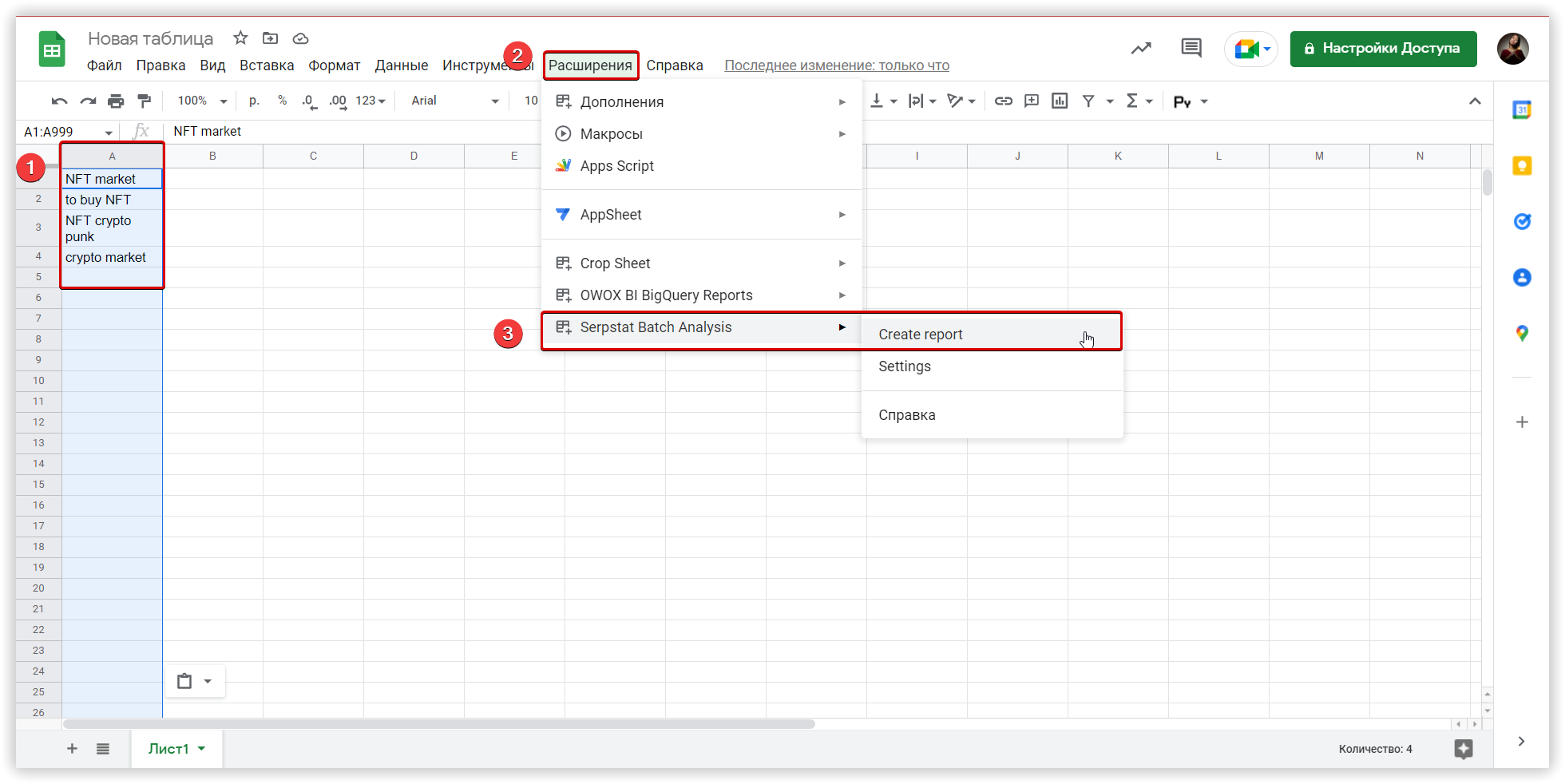The width and height of the screenshot is (1565, 784).
Task: Select OWOX BI BigQuery Reports entry
Action: [701, 295]
